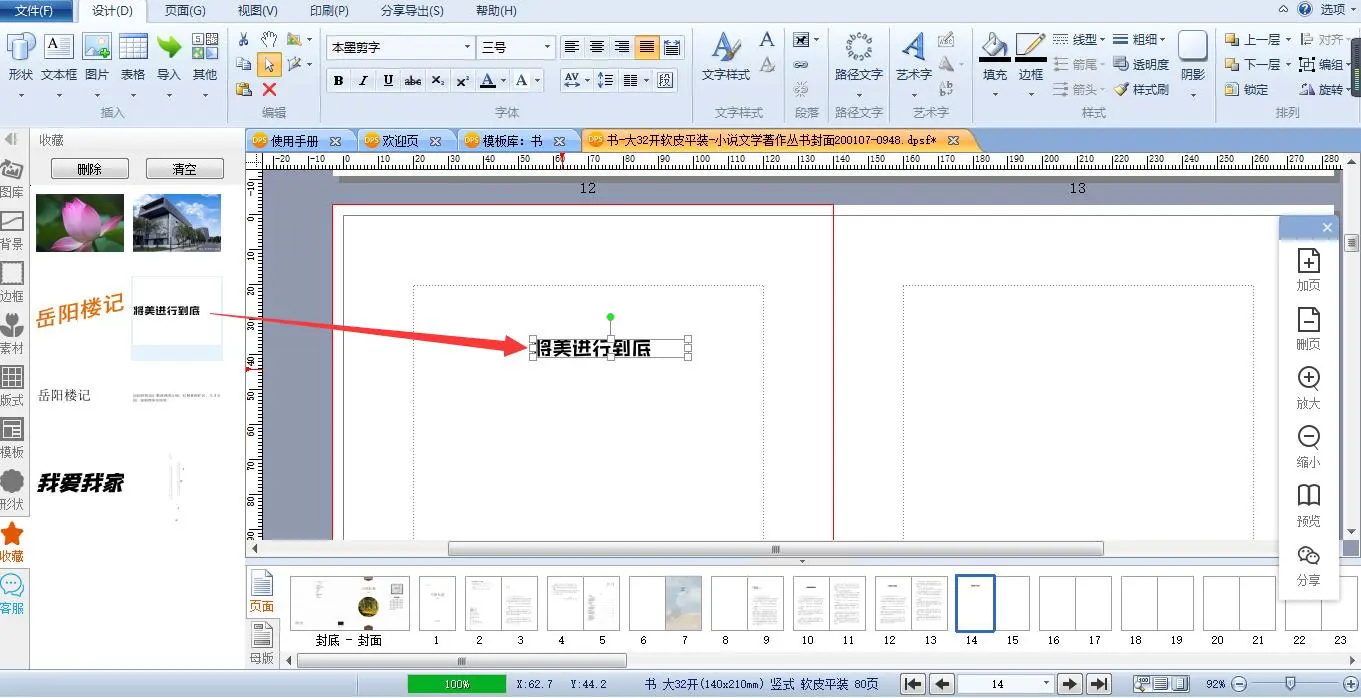Delete selection with red X icon
The width and height of the screenshot is (1361, 698).
pyautogui.click(x=269, y=89)
